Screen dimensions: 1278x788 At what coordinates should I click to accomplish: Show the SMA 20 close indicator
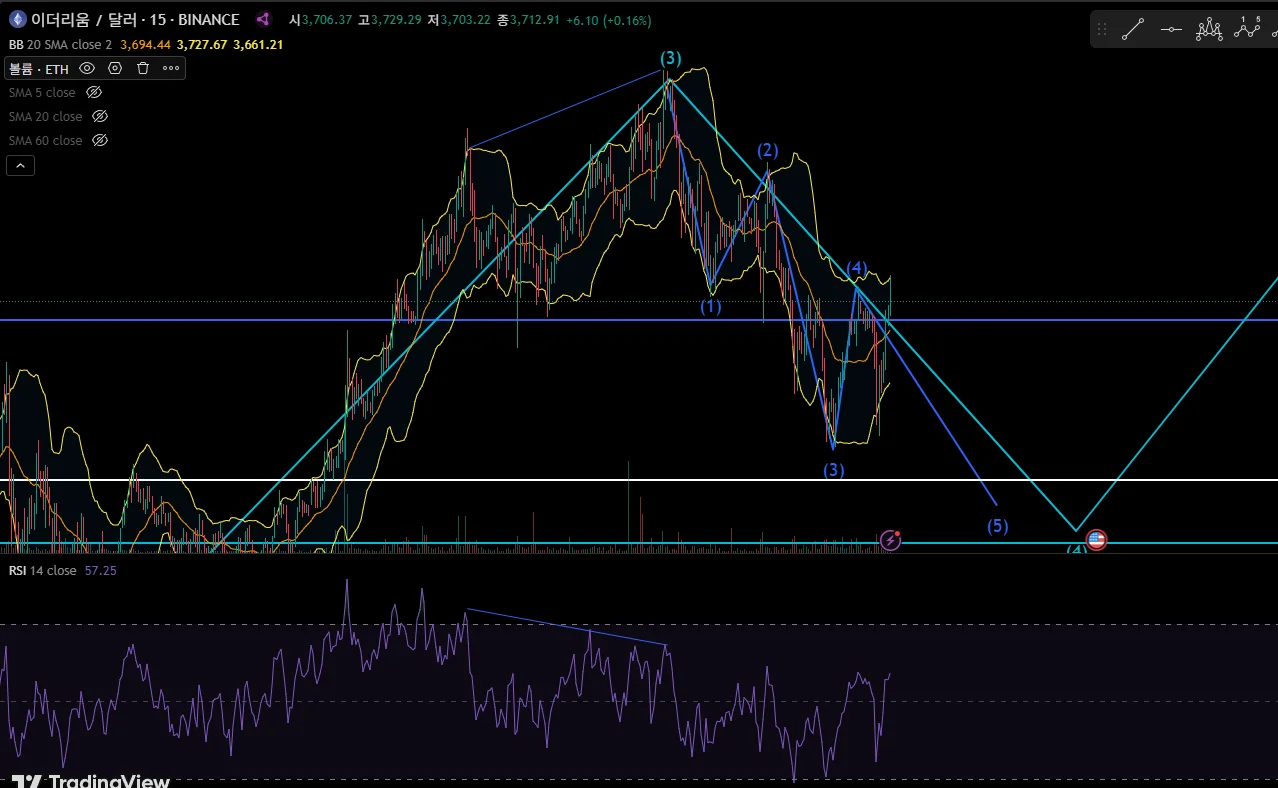(99, 116)
